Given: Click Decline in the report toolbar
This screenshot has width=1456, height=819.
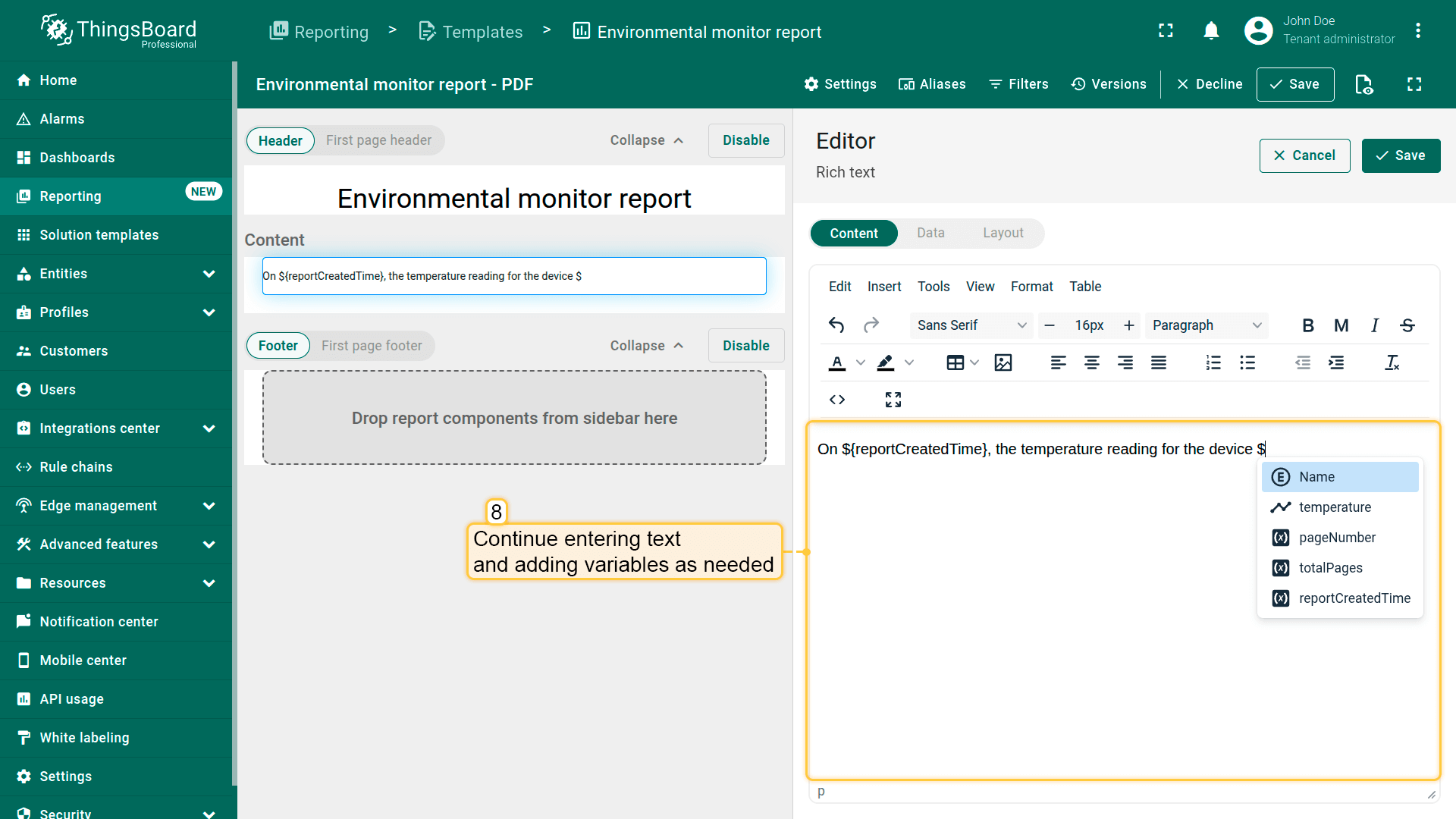Looking at the screenshot, I should [1209, 84].
